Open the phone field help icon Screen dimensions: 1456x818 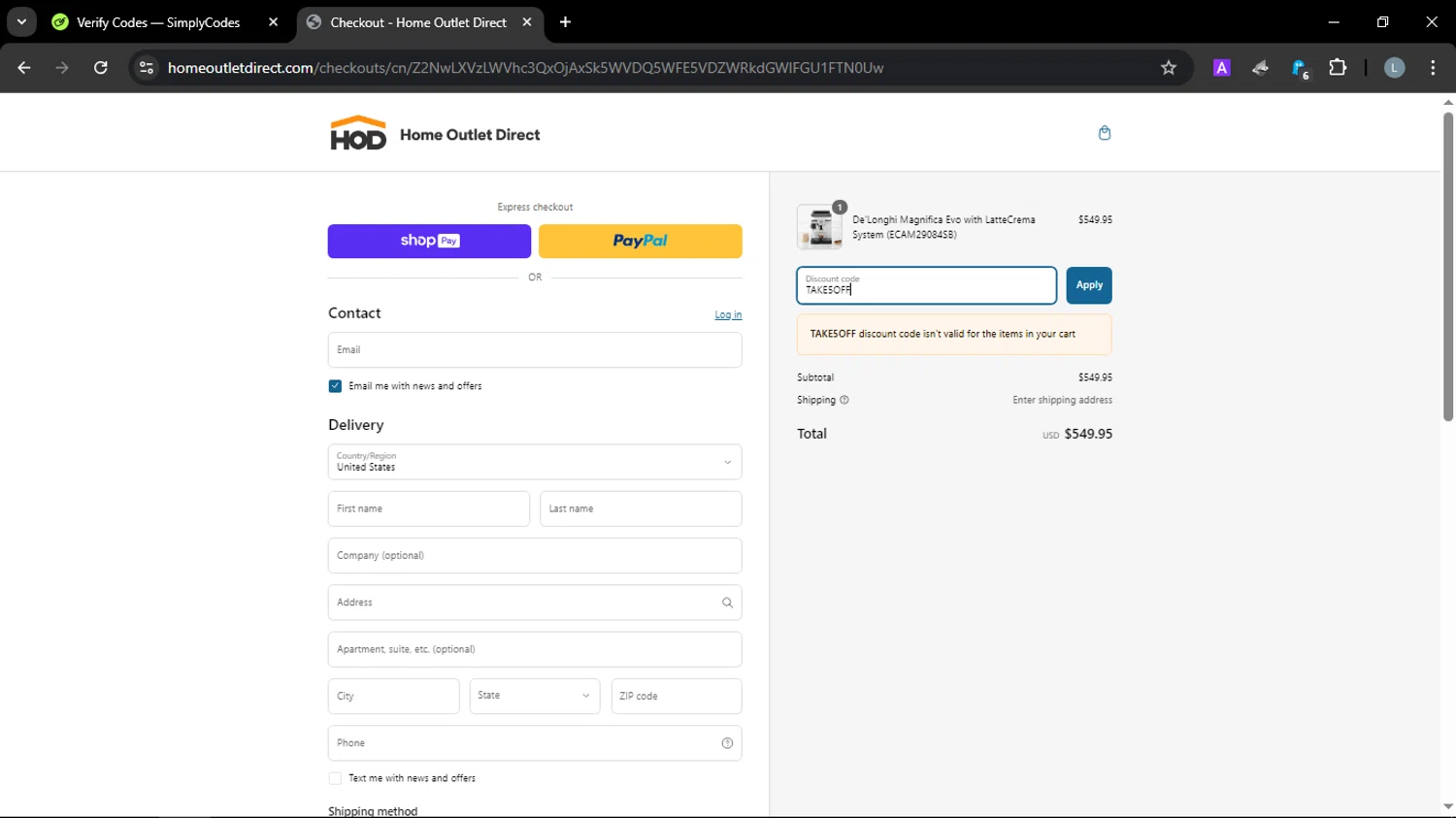click(727, 743)
